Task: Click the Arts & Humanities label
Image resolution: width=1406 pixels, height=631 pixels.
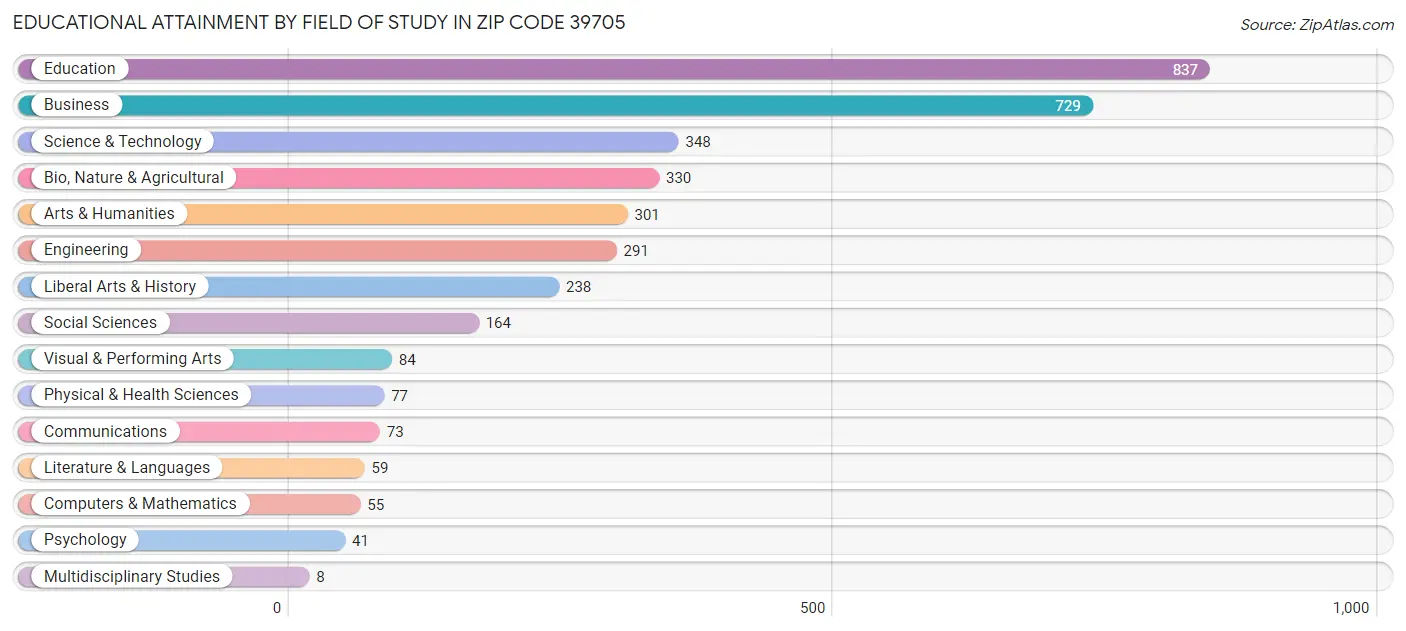Action: point(109,214)
